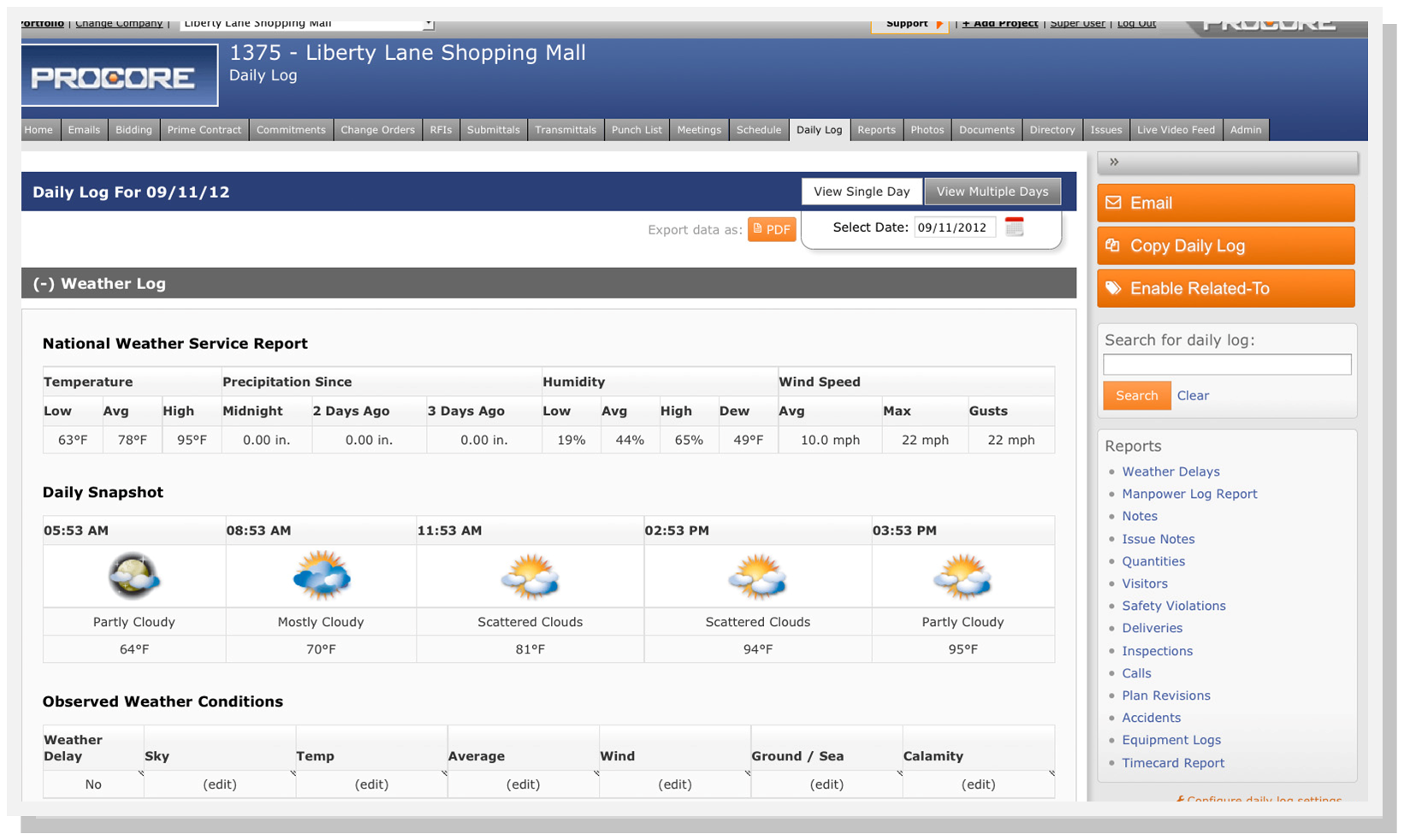Click the Procore logo in the header
This screenshot has height=840, width=1404.
[119, 77]
